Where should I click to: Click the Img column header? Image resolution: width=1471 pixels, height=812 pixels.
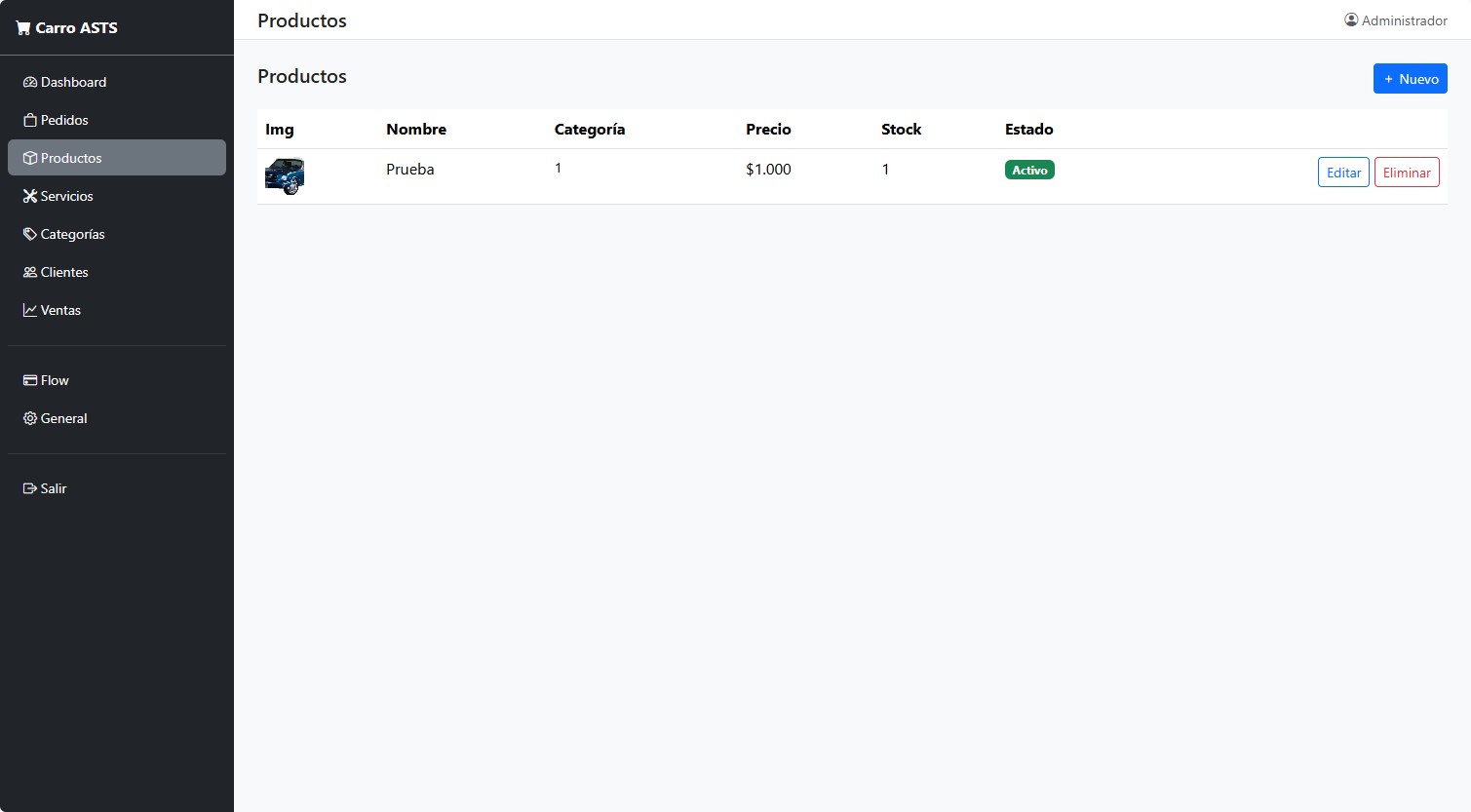tap(280, 130)
